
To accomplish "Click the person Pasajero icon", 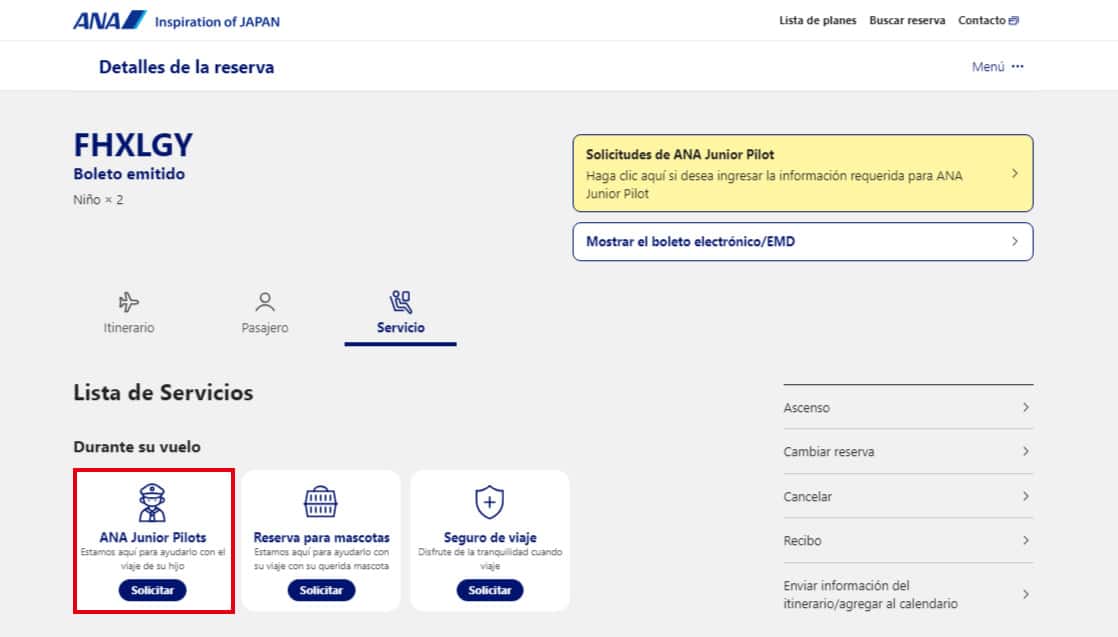I will [265, 301].
